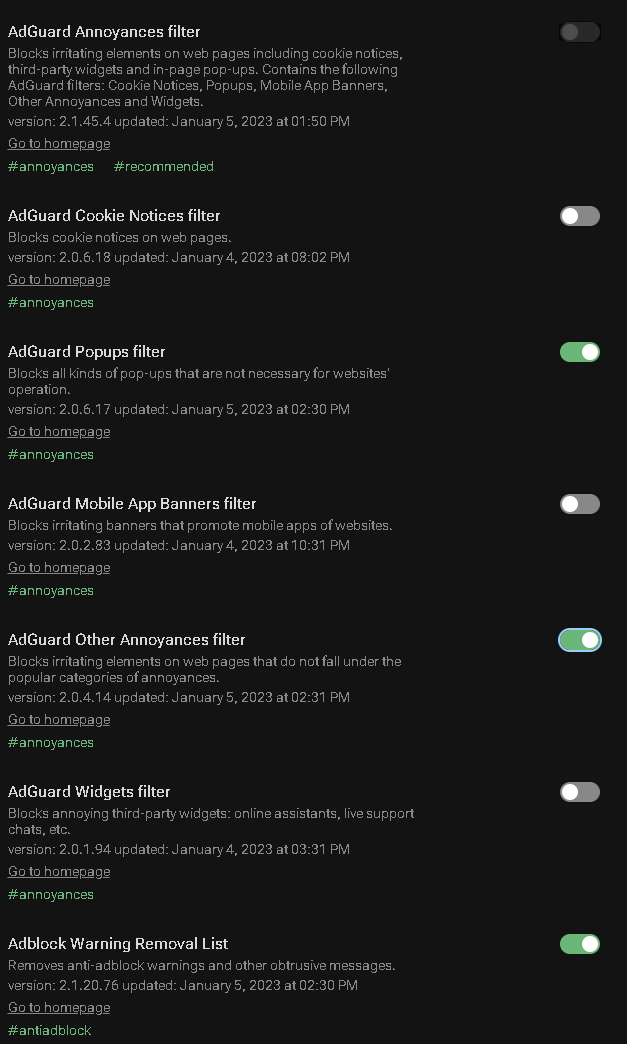Open homepage of AdGuard Mobile App Banners filter
Screen dimensions: 627x1044
(x=58, y=567)
